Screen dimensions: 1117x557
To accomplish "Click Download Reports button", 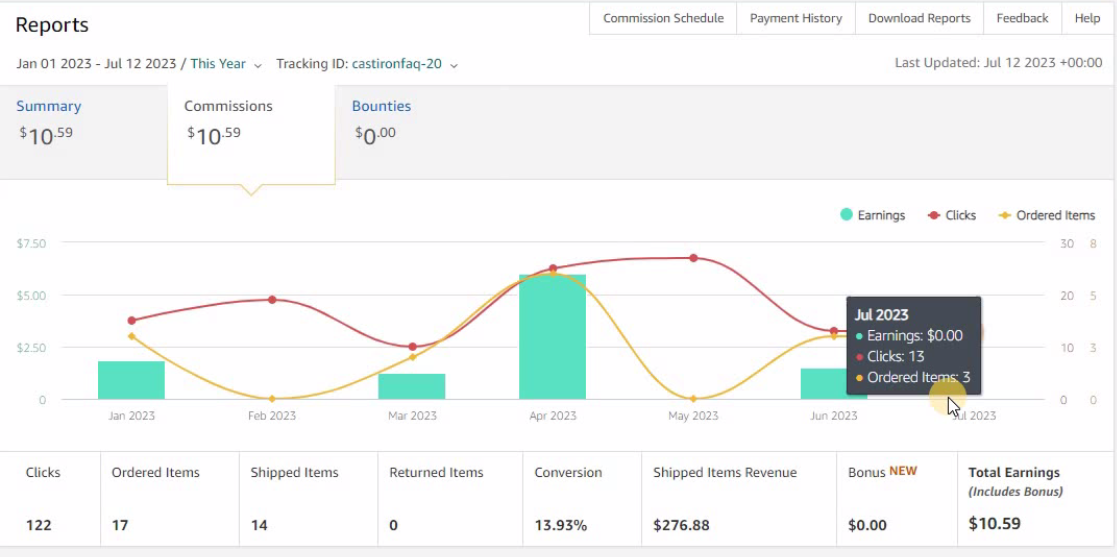I will [x=919, y=19].
